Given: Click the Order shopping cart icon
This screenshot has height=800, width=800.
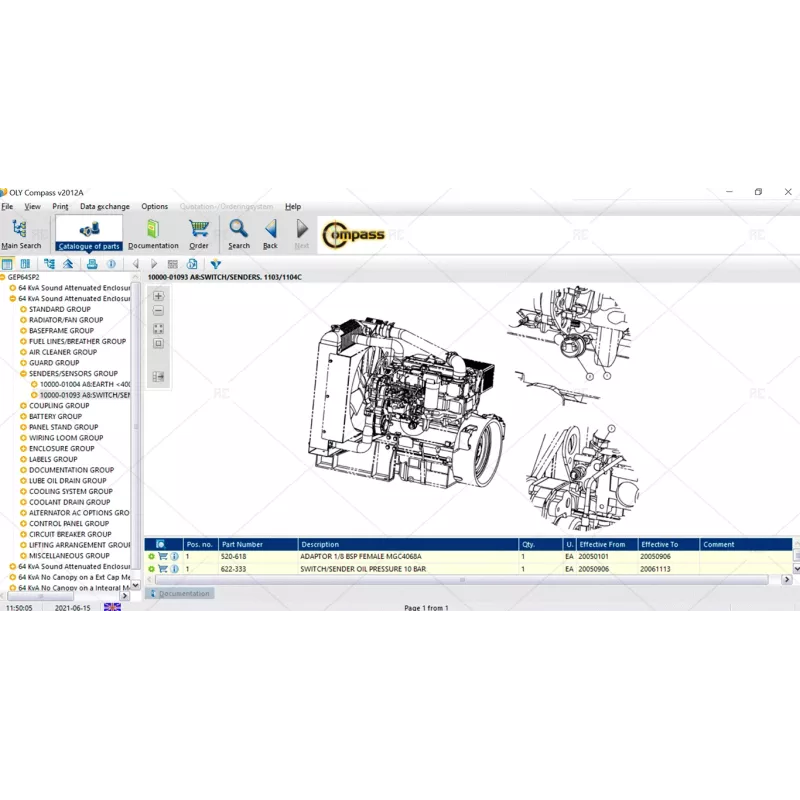Looking at the screenshot, I should pos(199,234).
